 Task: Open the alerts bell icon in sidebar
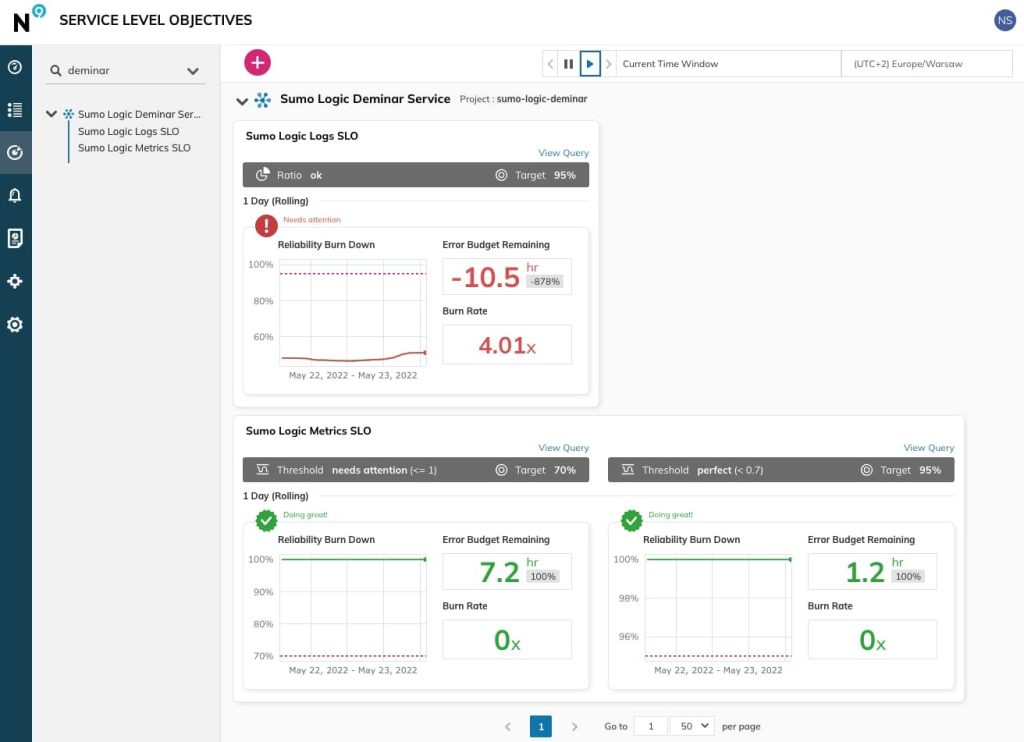pos(15,196)
